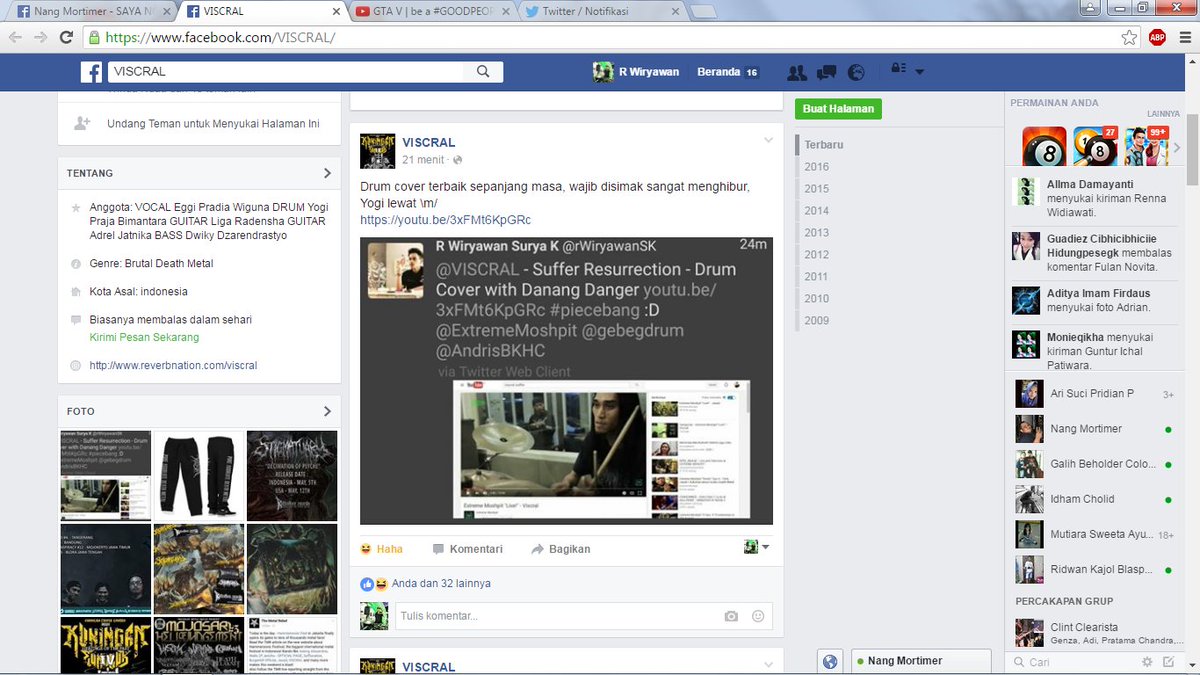Viewport: 1200px width, 675px height.
Task: Click VISCRAL page name on post
Action: pos(429,142)
